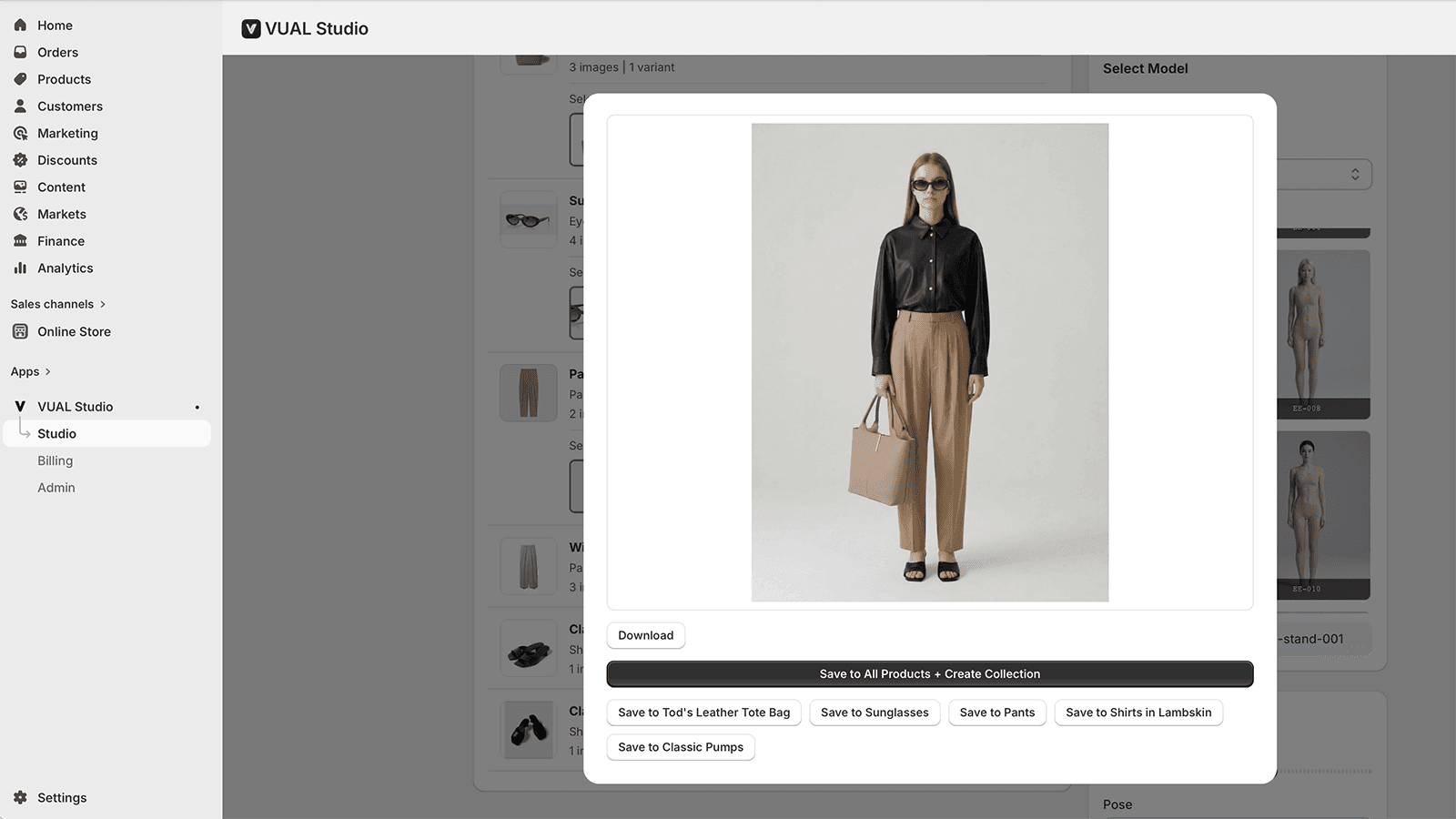Click the gray wide pants thumbnail

[x=529, y=566]
